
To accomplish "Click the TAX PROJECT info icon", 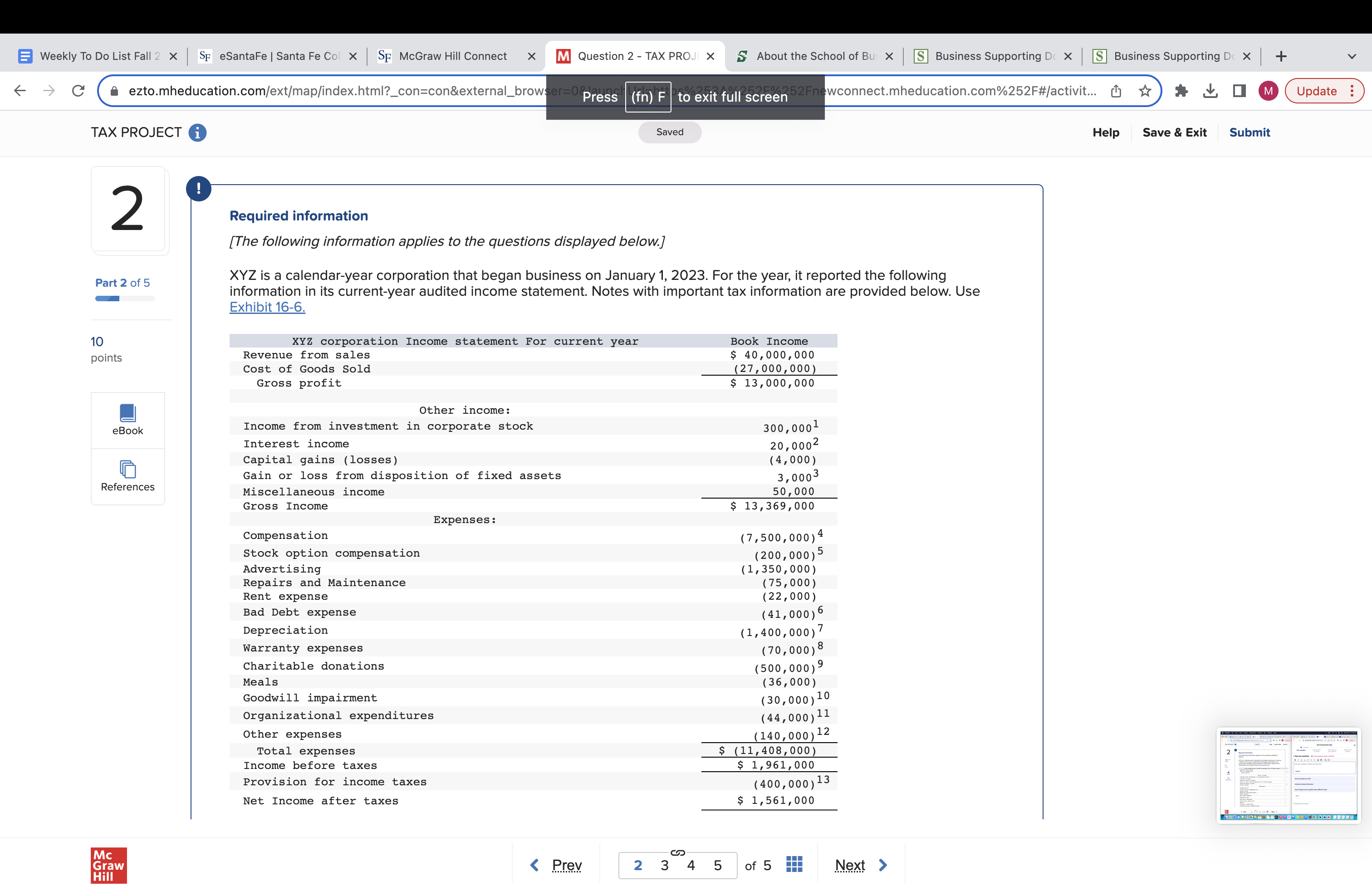I will click(x=197, y=132).
